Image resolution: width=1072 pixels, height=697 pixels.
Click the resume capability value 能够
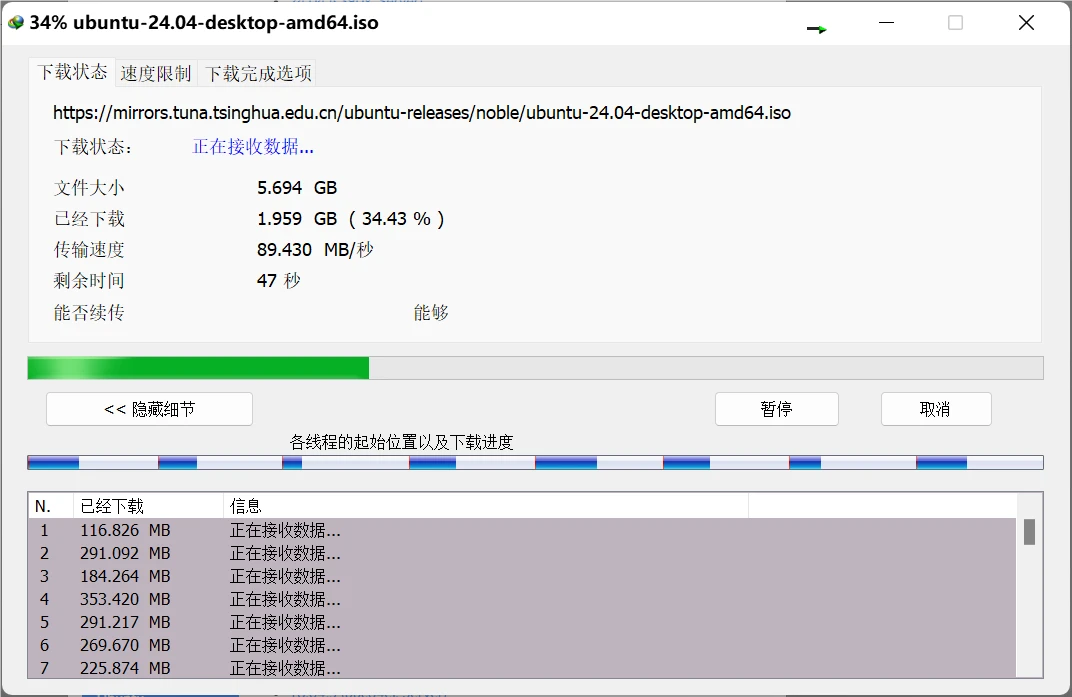(x=431, y=313)
